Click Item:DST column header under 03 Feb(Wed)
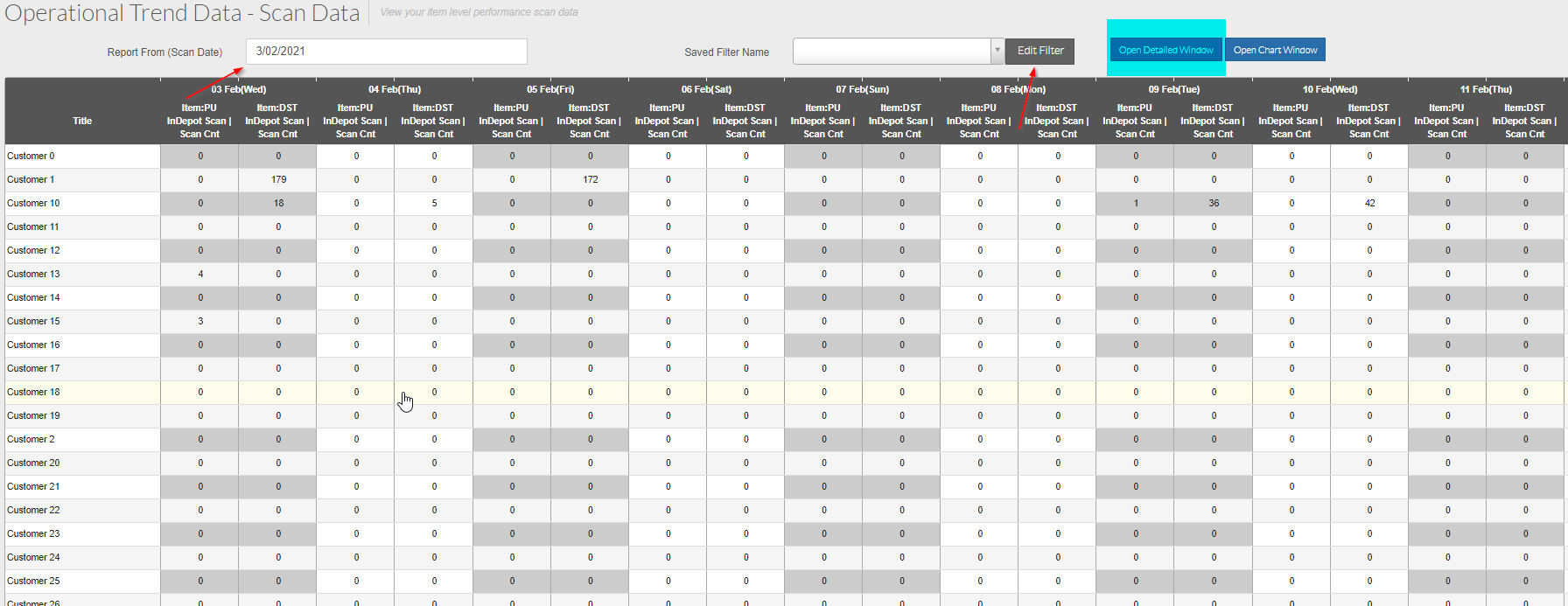The image size is (1568, 606). click(277, 121)
